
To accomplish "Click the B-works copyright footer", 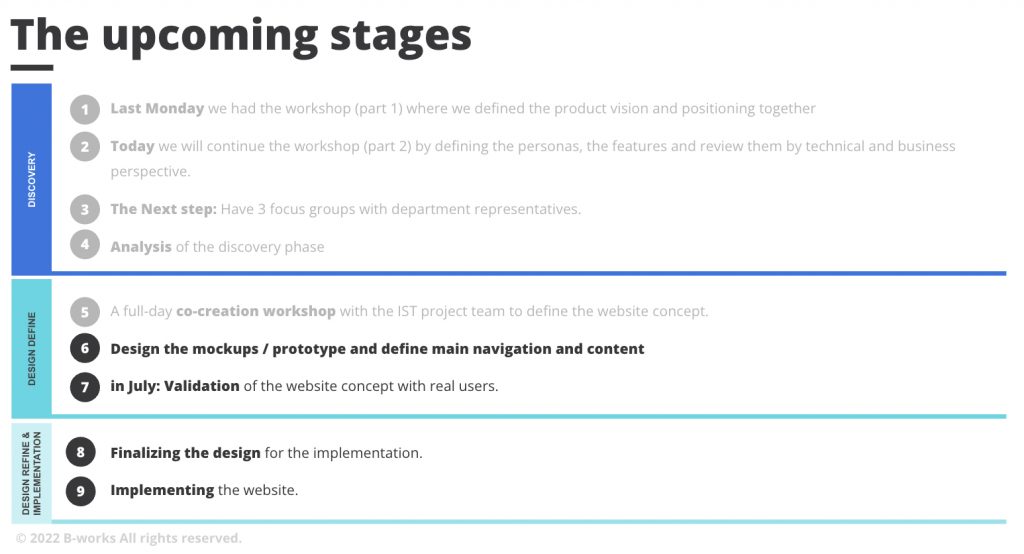I will click(x=129, y=538).
